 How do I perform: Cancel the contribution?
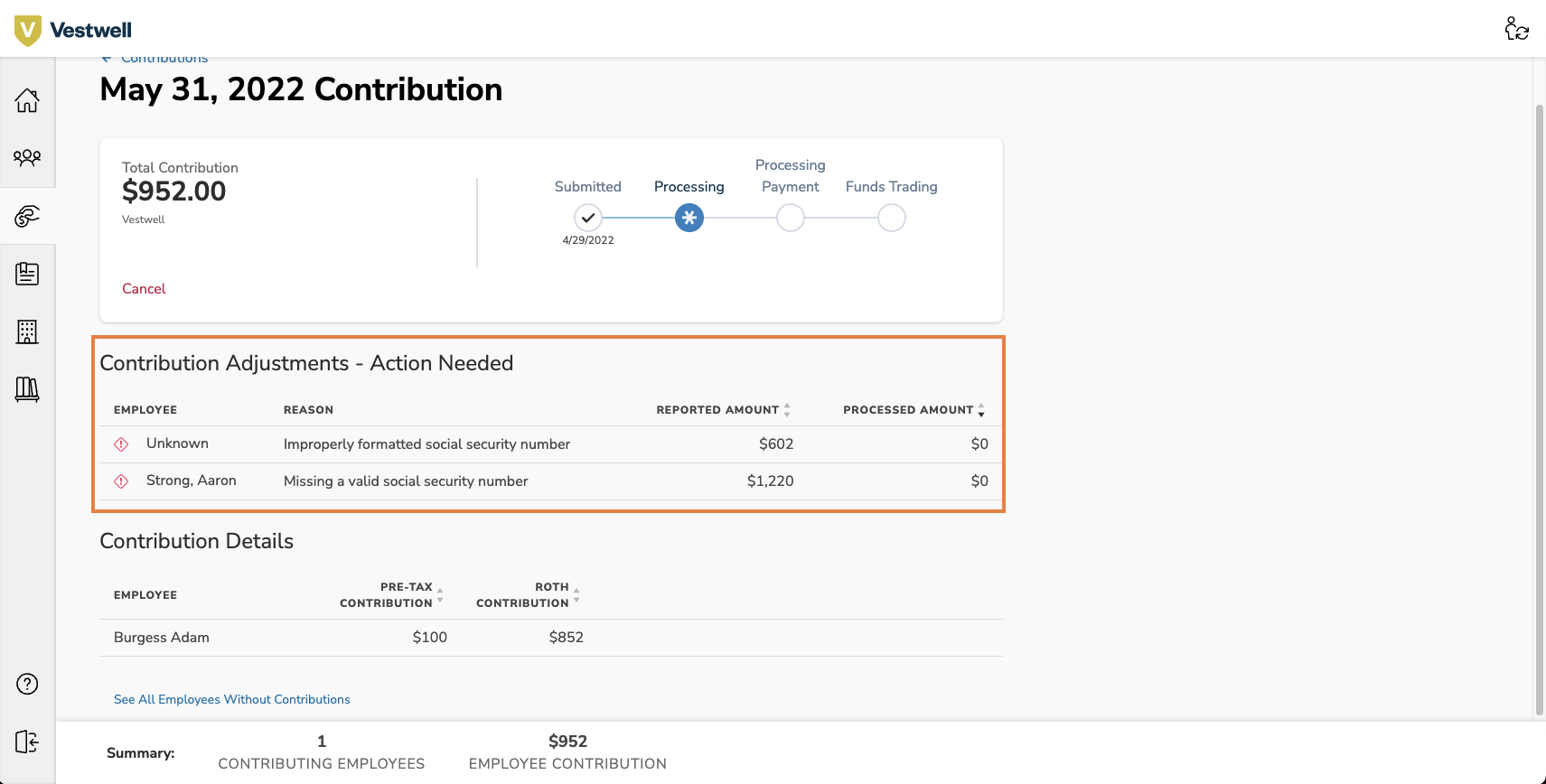[144, 289]
